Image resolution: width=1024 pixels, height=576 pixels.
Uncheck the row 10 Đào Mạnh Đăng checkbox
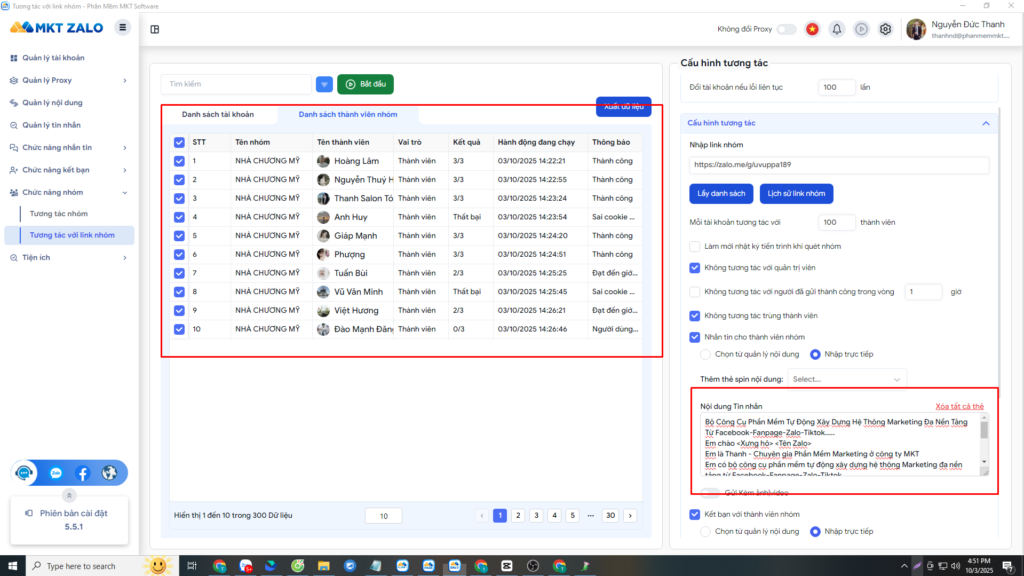(x=179, y=329)
